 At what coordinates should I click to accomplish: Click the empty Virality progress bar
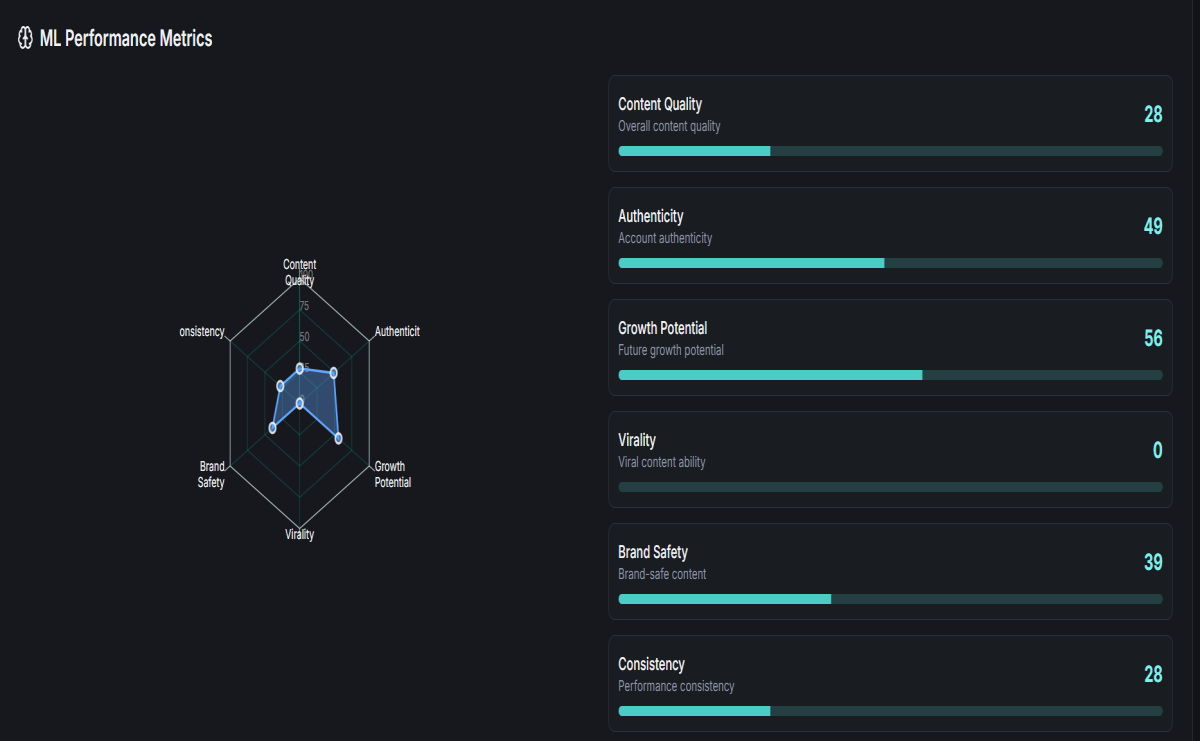pos(890,487)
